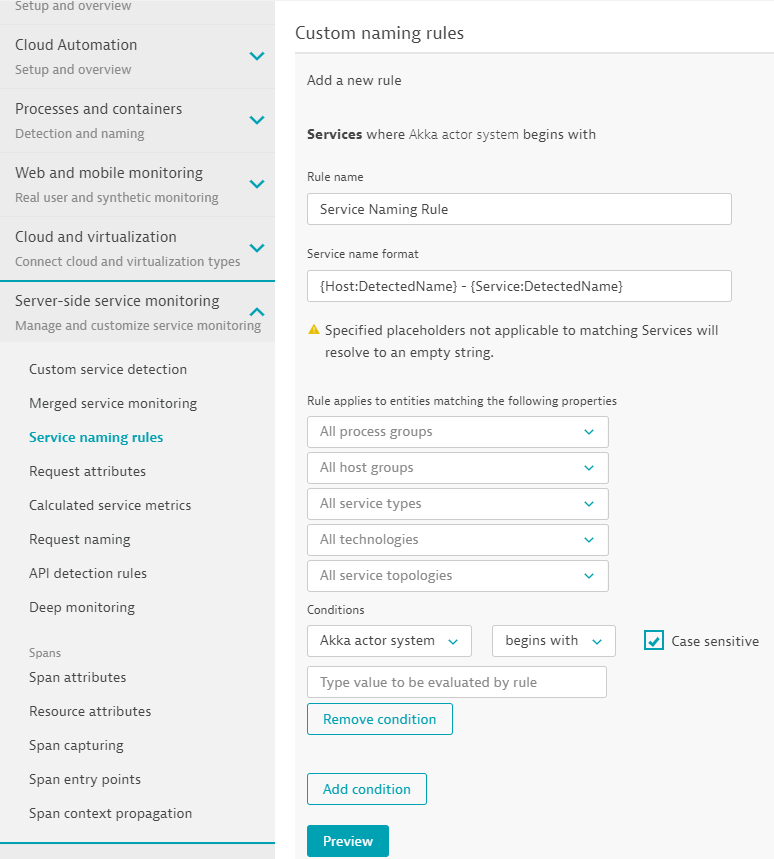
Task: Expand Processes and containers chevron
Action: (x=257, y=120)
